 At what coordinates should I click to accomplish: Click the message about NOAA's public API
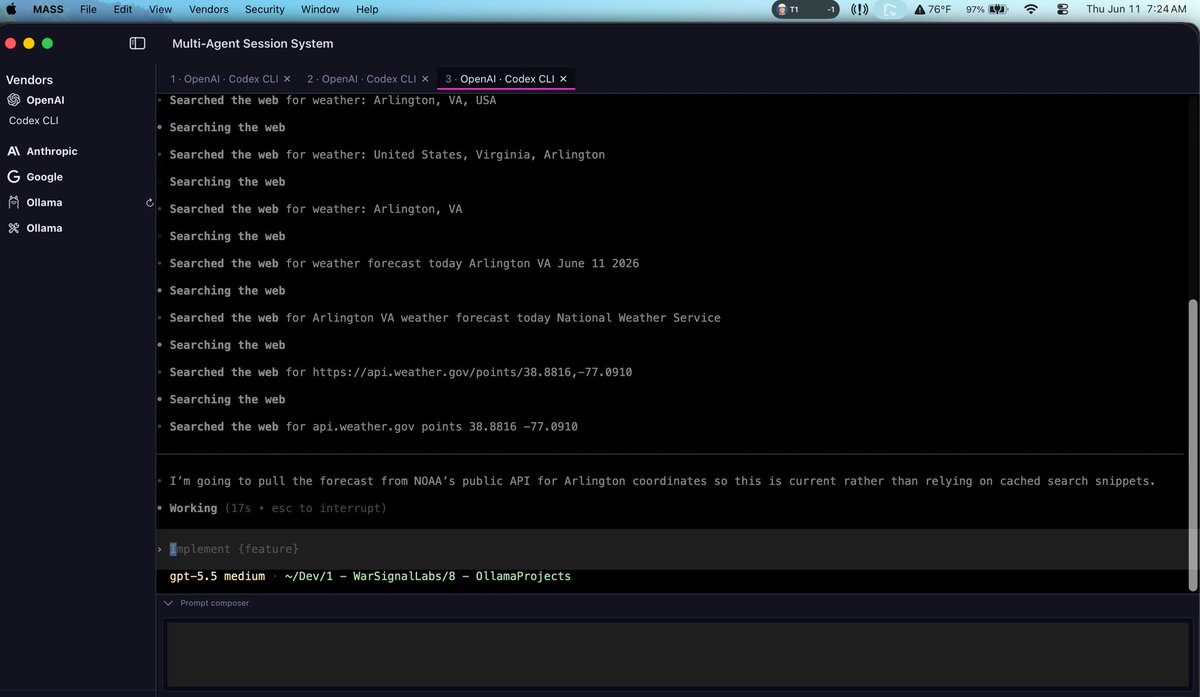[x=662, y=481]
